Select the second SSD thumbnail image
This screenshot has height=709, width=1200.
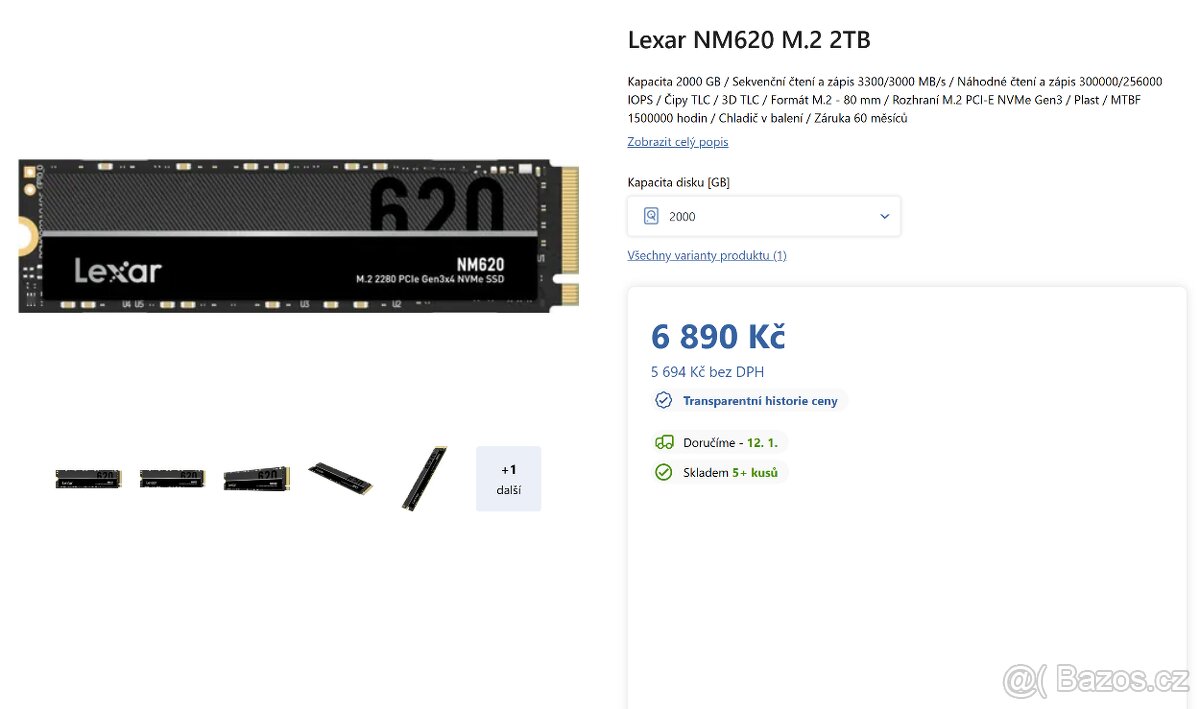point(172,479)
